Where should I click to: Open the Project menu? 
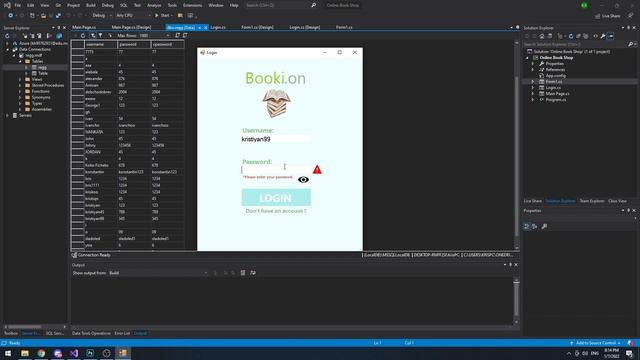(73, 5)
